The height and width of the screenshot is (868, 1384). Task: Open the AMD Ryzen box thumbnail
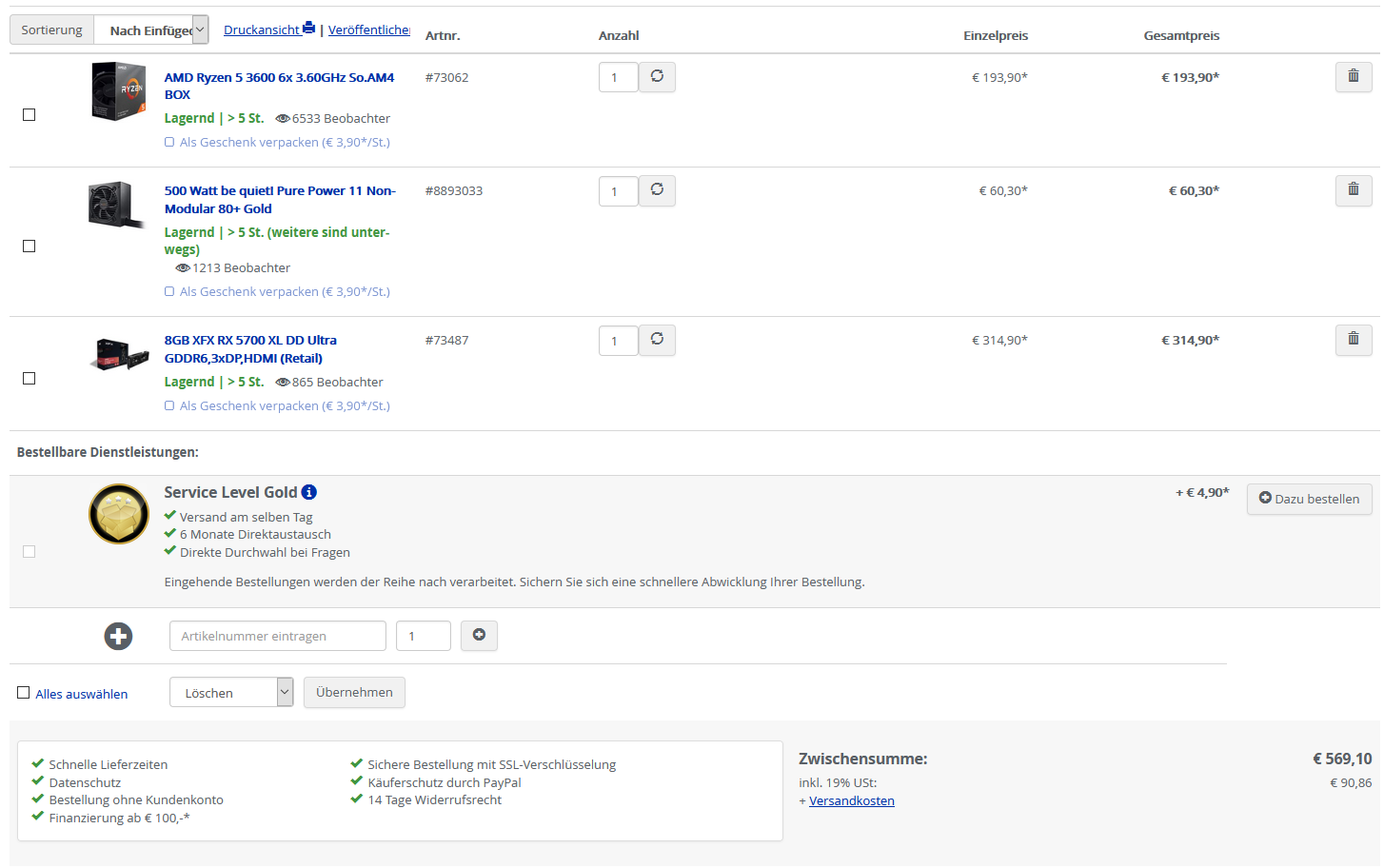click(119, 91)
